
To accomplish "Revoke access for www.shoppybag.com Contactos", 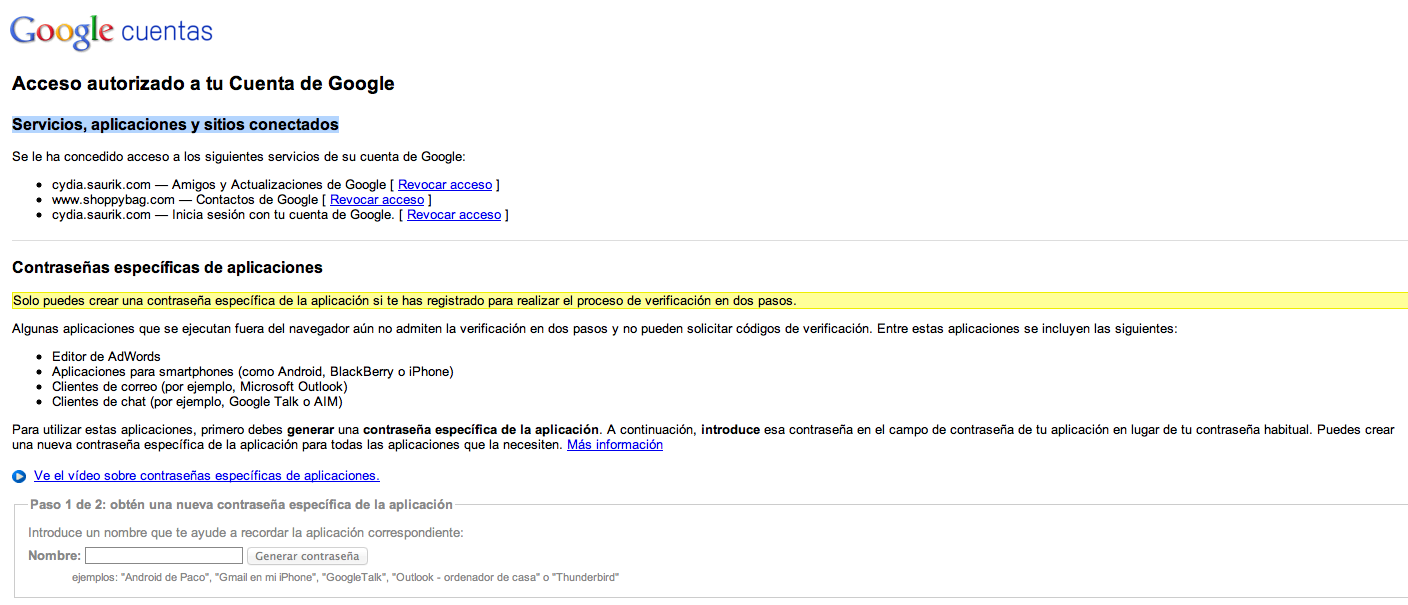I will (377, 199).
